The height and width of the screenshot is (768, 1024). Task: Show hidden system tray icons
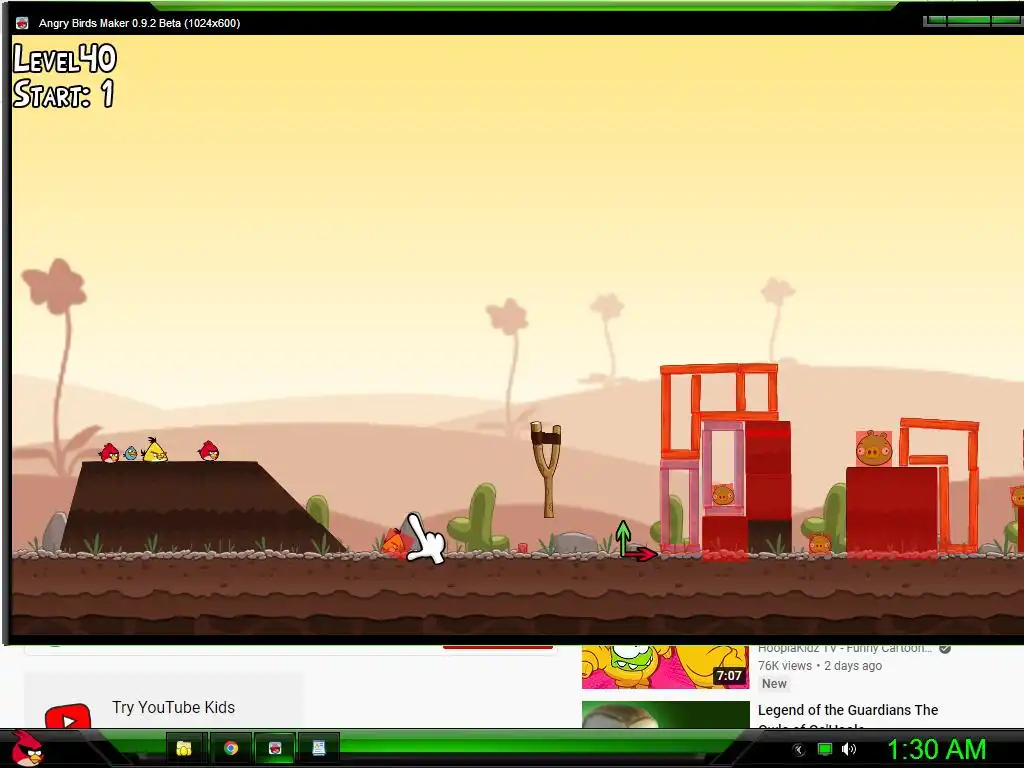pyautogui.click(x=798, y=750)
